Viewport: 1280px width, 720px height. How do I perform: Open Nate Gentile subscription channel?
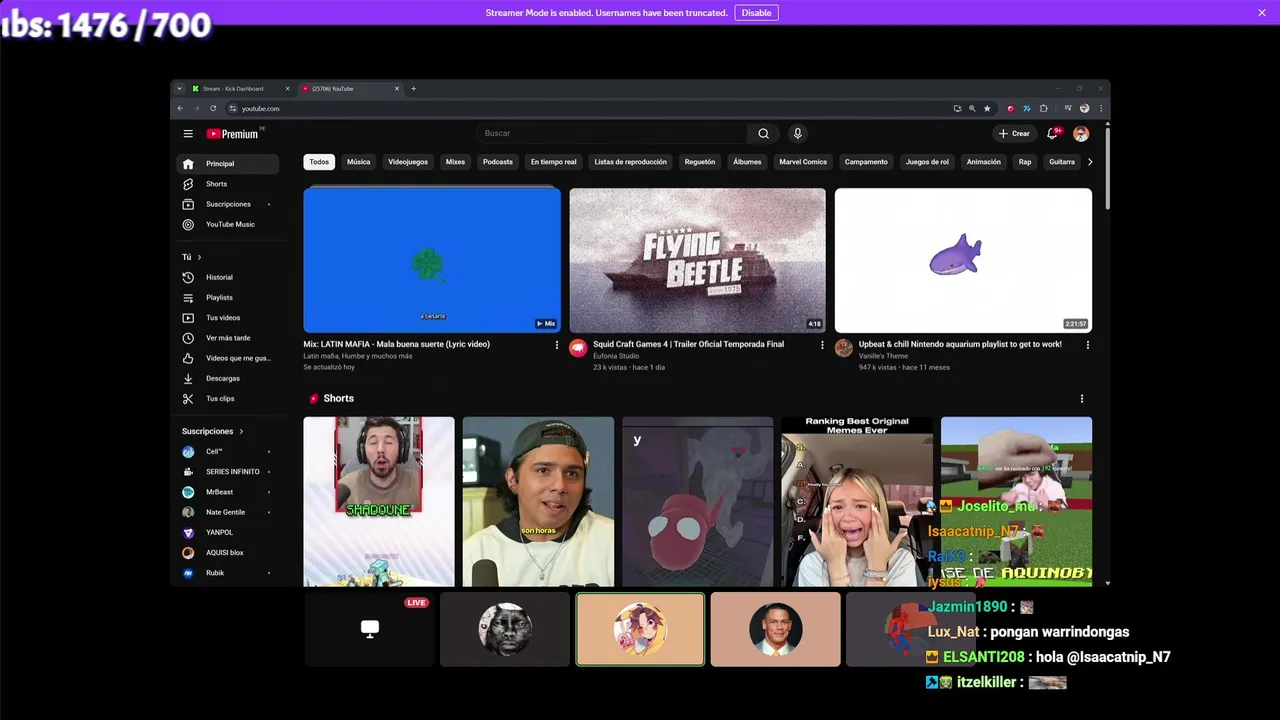[x=228, y=512]
